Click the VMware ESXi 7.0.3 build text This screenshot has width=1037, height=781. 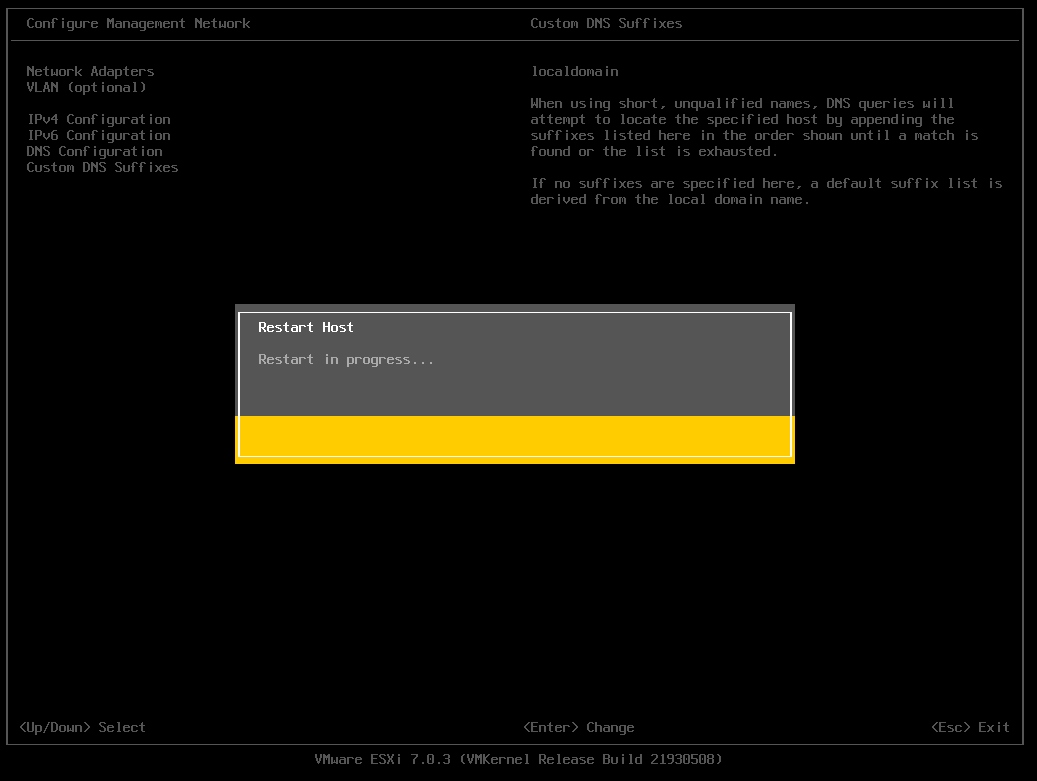point(518,759)
